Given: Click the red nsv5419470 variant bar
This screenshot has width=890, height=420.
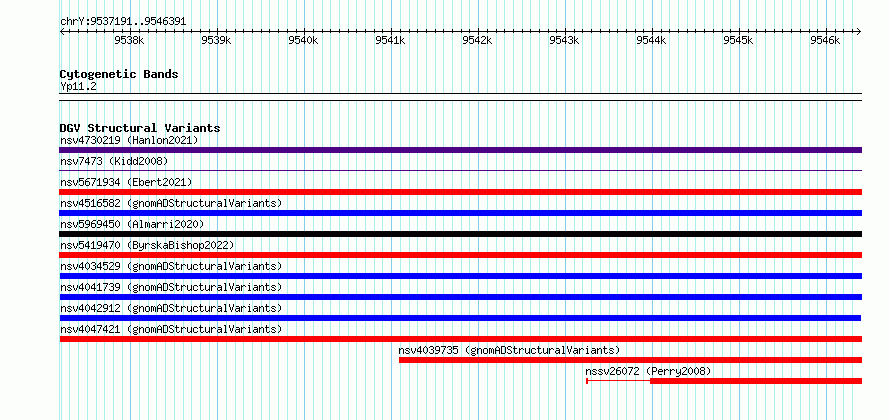Looking at the screenshot, I should point(460,255).
